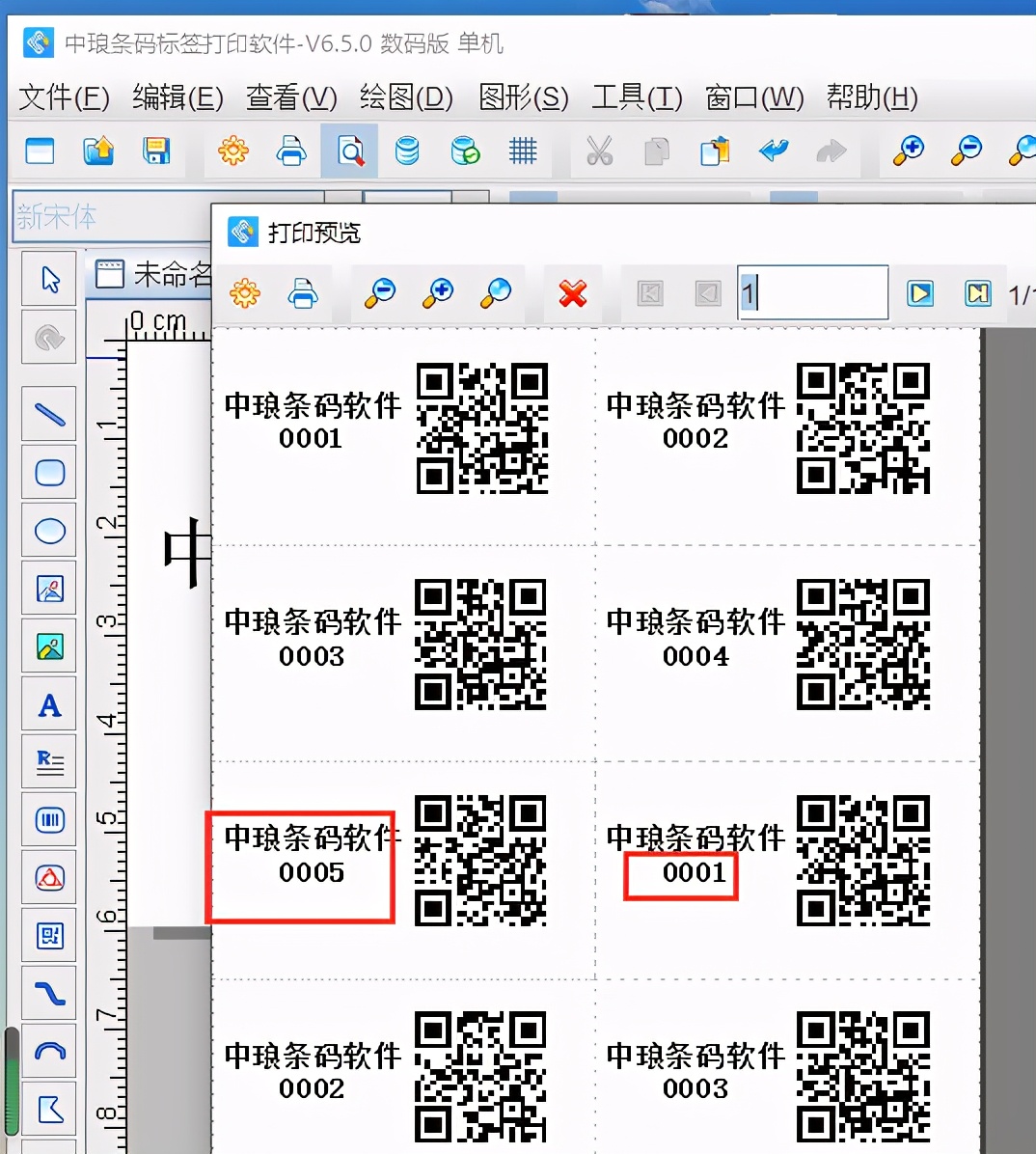
Task: Select the red triangle shape tool
Action: (49, 877)
